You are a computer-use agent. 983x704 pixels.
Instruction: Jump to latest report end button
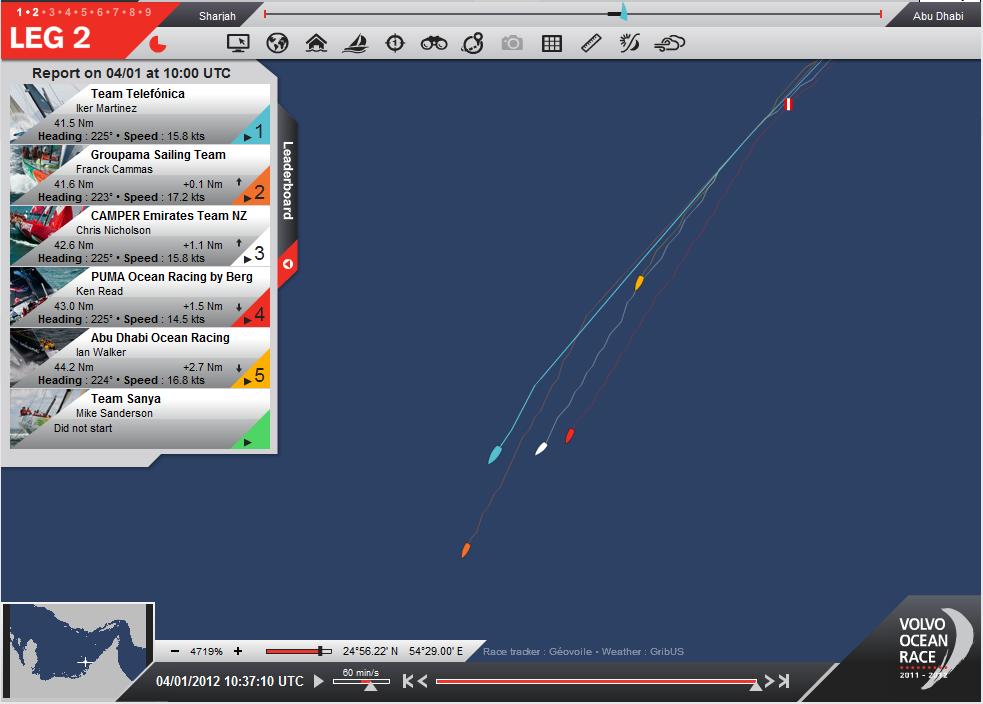784,681
